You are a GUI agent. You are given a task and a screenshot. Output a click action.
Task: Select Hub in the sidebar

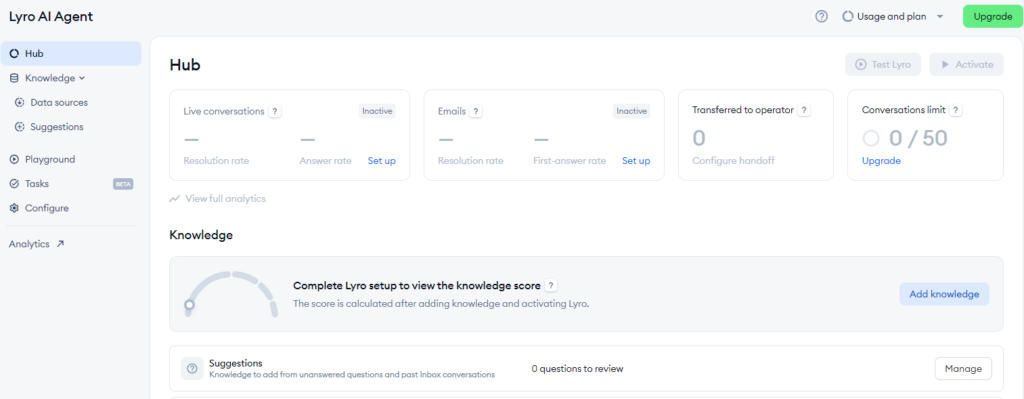point(71,54)
